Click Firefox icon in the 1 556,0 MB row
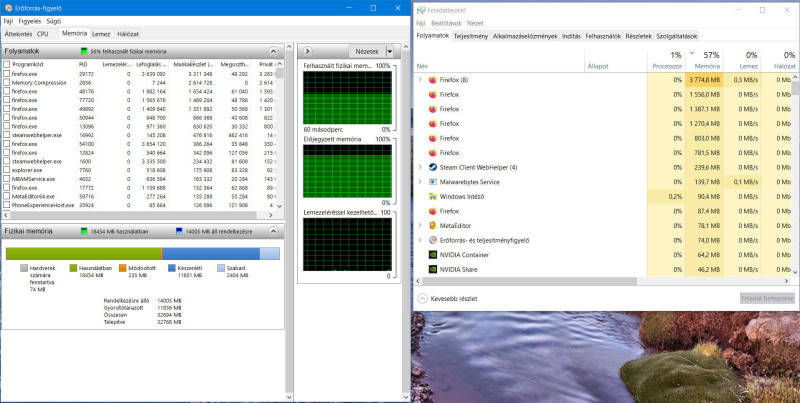This screenshot has height=403, width=800. (x=433, y=94)
